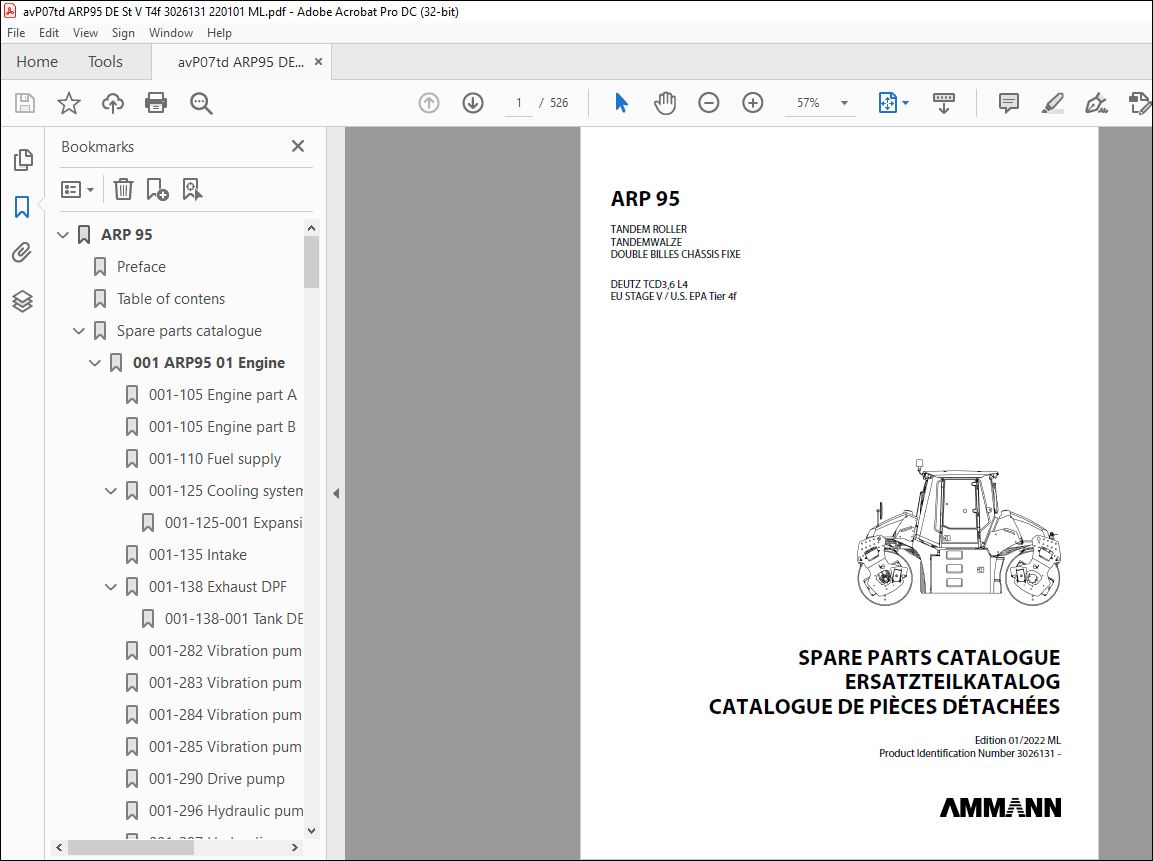Open the Table of contens bookmark
Screen dimensions: 1153x861
click(x=171, y=299)
